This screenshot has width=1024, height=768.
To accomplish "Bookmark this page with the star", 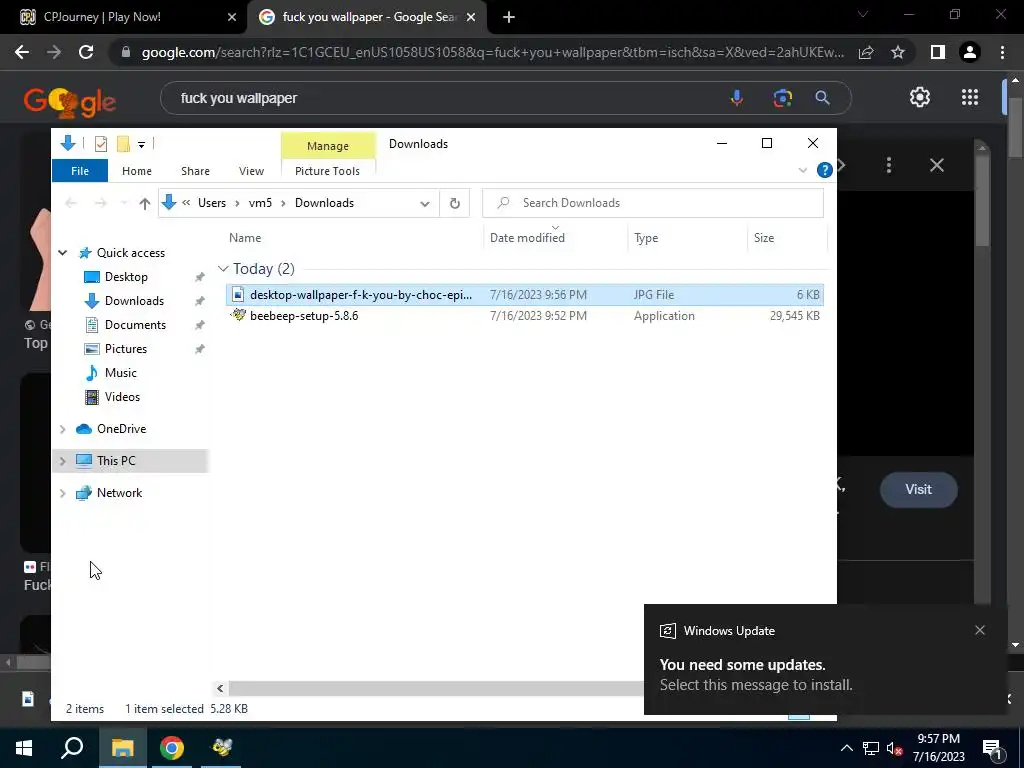I will pos(898,52).
